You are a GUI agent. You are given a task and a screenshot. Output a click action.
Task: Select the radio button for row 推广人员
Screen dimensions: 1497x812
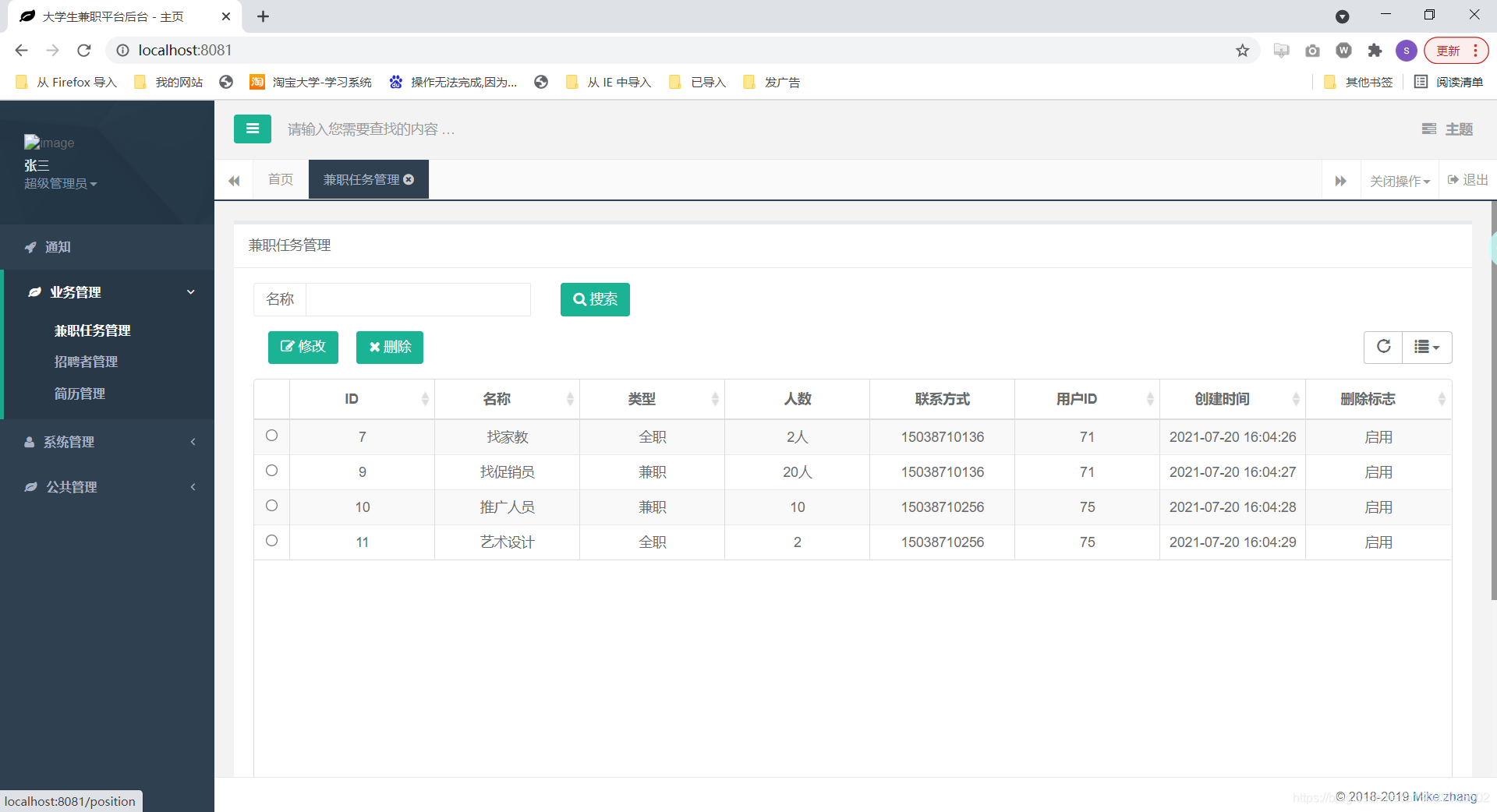click(271, 506)
